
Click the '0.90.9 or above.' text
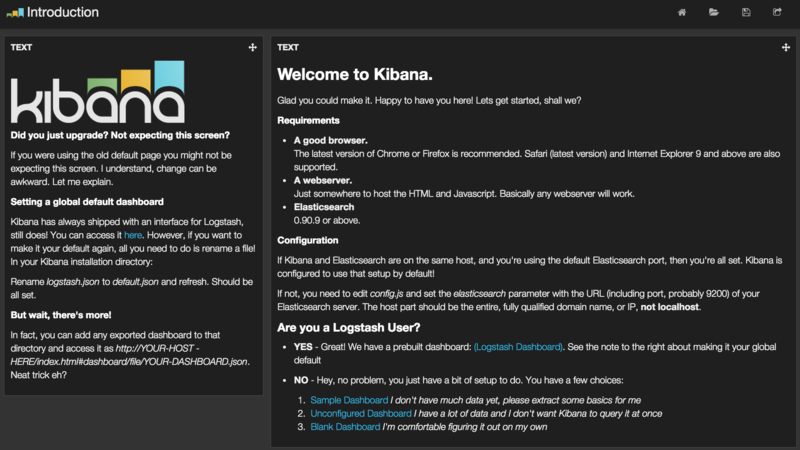click(327, 220)
